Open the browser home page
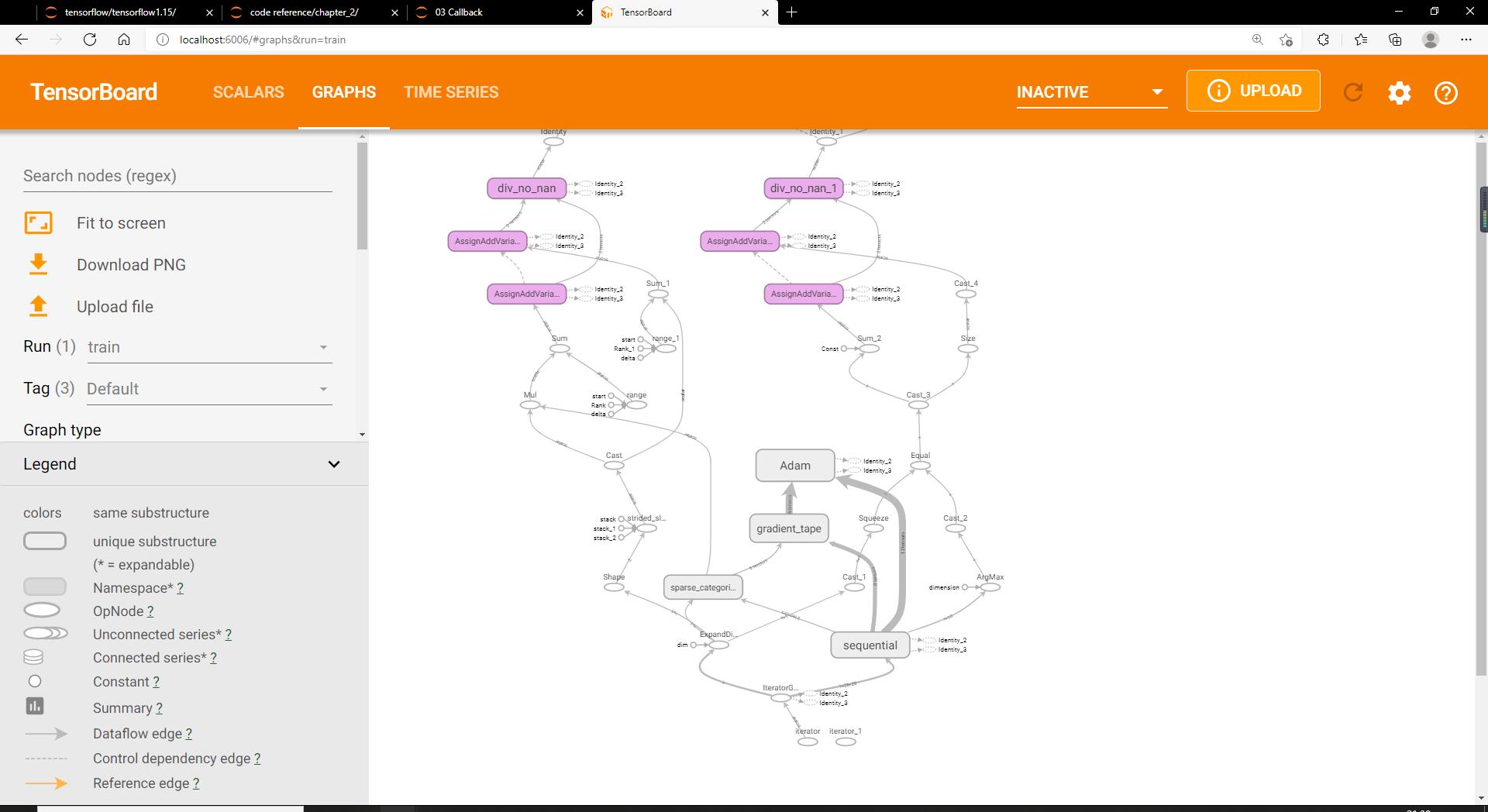This screenshot has height=812, width=1488. tap(124, 40)
